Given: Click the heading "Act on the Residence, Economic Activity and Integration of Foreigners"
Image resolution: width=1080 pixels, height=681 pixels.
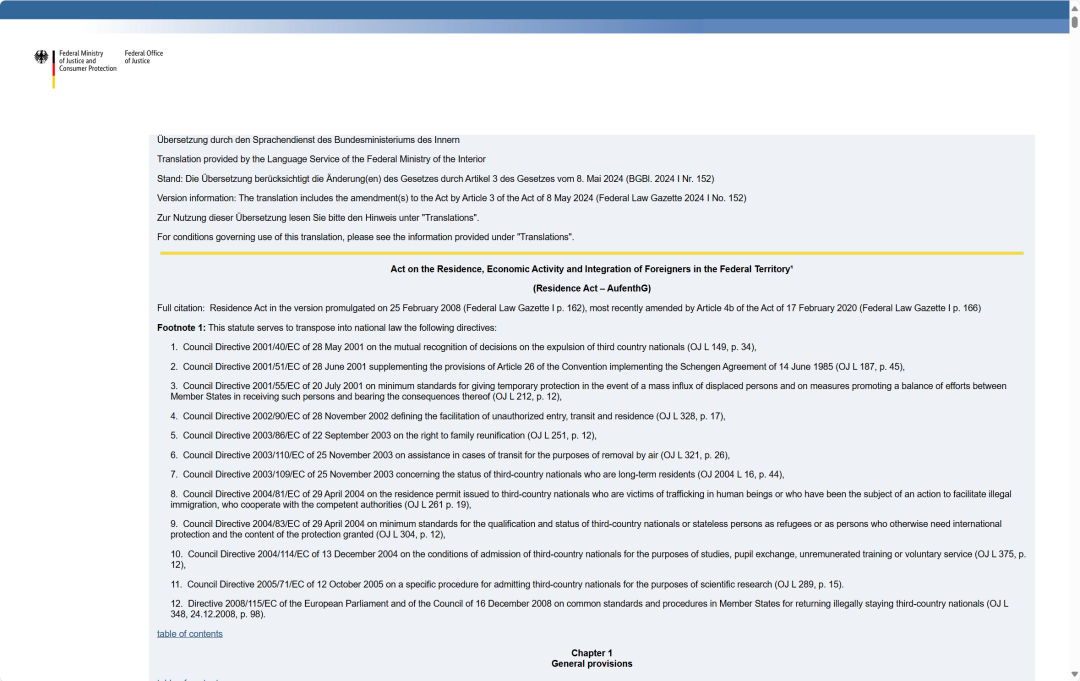Looking at the screenshot, I should 592,269.
